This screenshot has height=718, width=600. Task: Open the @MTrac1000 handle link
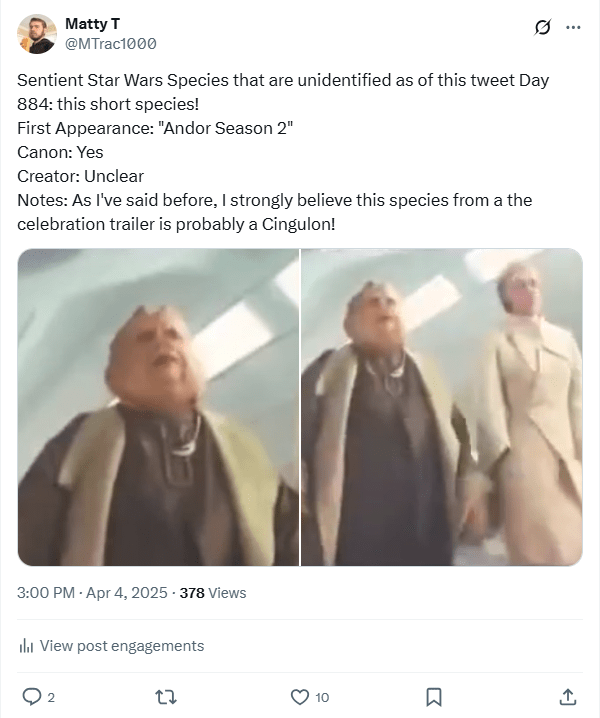click(110, 43)
